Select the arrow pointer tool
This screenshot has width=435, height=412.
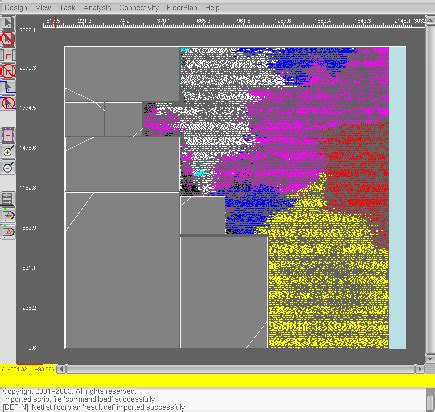point(7,23)
